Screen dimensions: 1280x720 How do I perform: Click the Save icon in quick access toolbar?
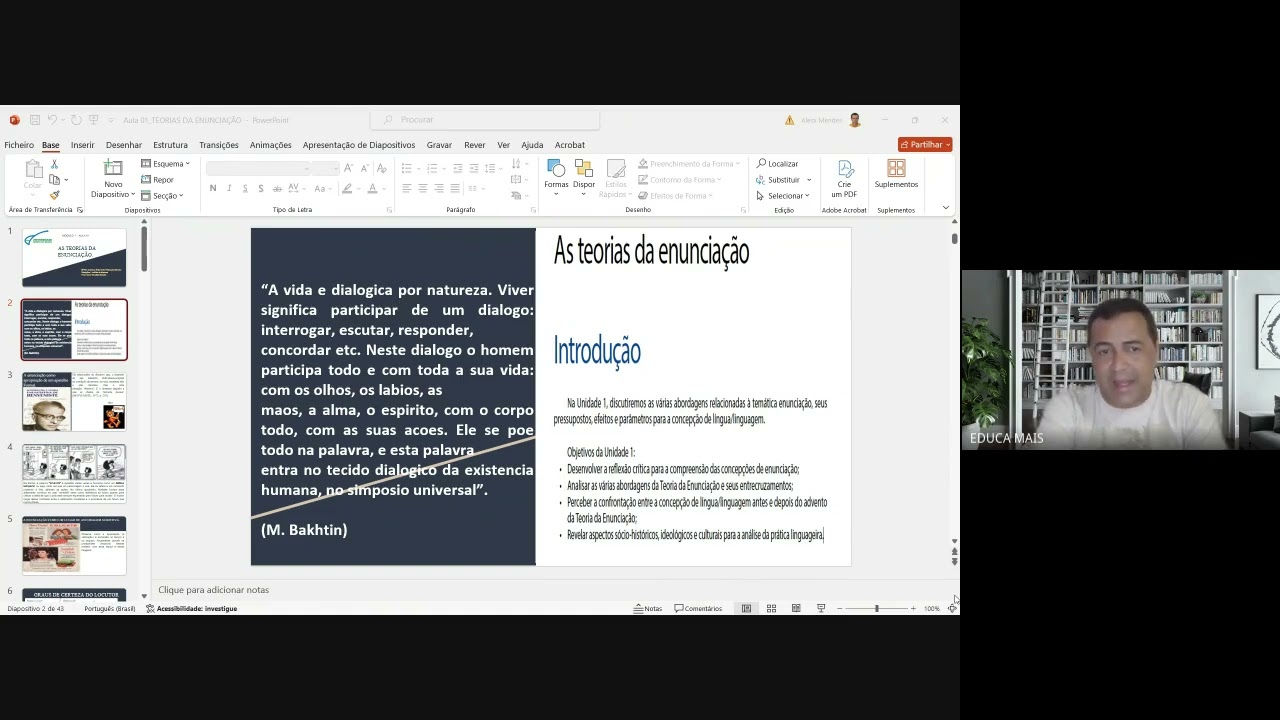pos(34,120)
